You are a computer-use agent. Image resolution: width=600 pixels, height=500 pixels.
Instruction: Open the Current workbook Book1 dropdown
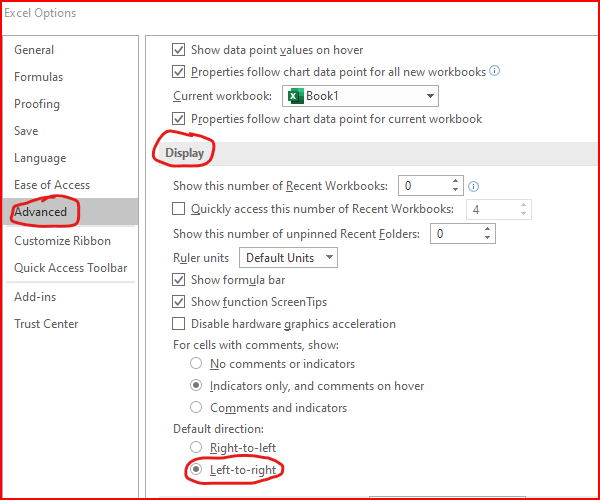pyautogui.click(x=360, y=96)
